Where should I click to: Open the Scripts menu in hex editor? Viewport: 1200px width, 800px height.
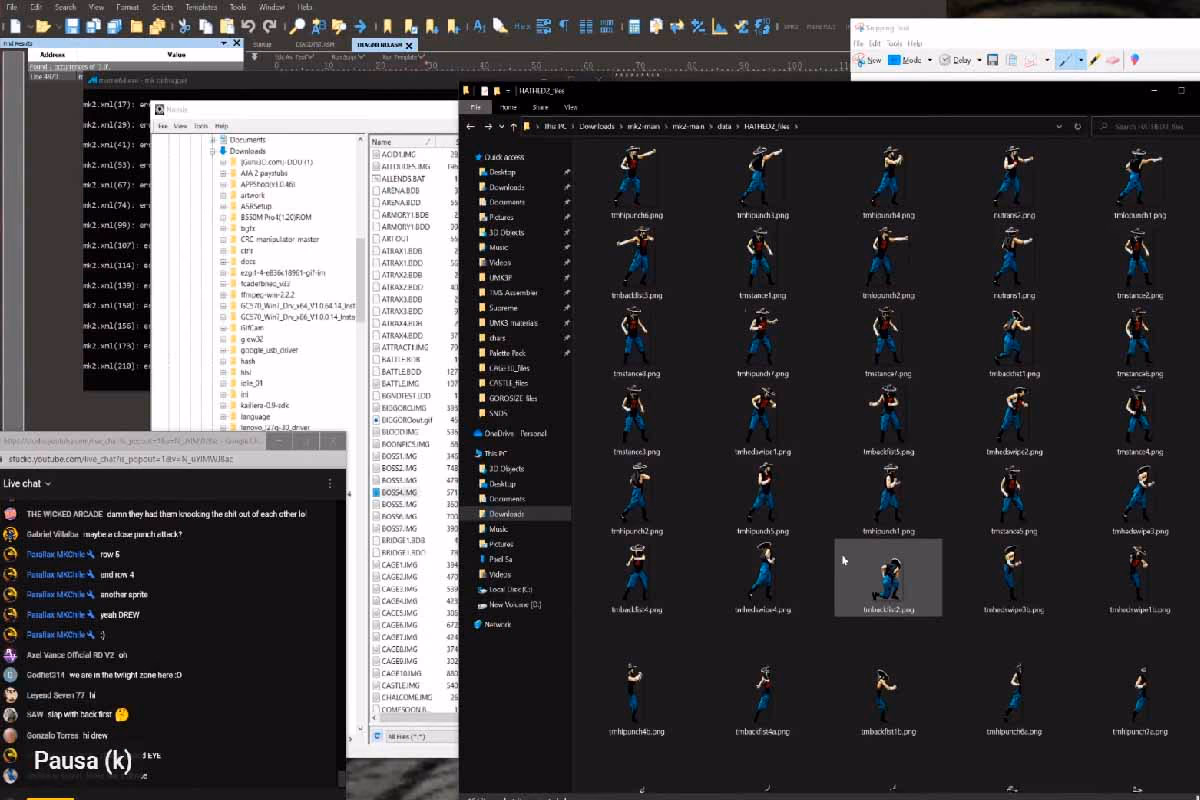pyautogui.click(x=162, y=6)
